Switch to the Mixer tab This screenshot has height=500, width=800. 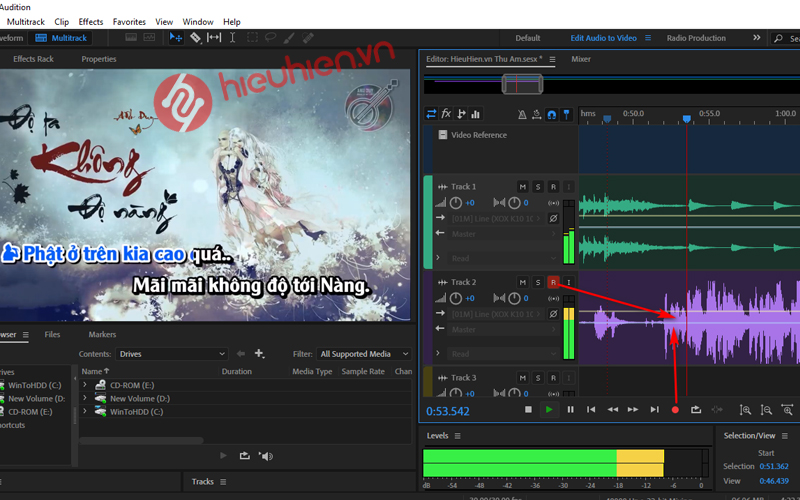(580, 59)
